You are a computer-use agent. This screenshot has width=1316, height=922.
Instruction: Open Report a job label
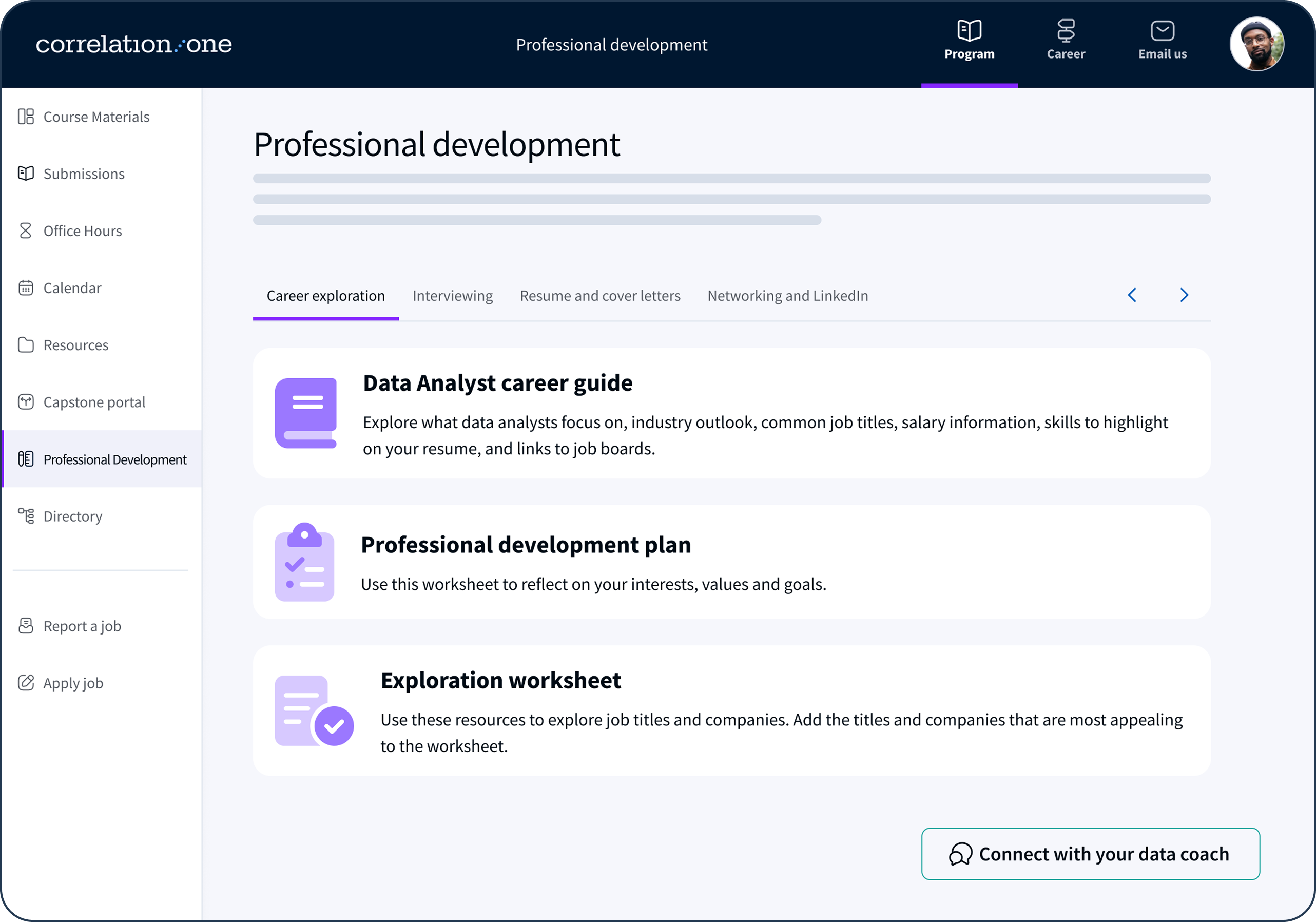coord(82,626)
